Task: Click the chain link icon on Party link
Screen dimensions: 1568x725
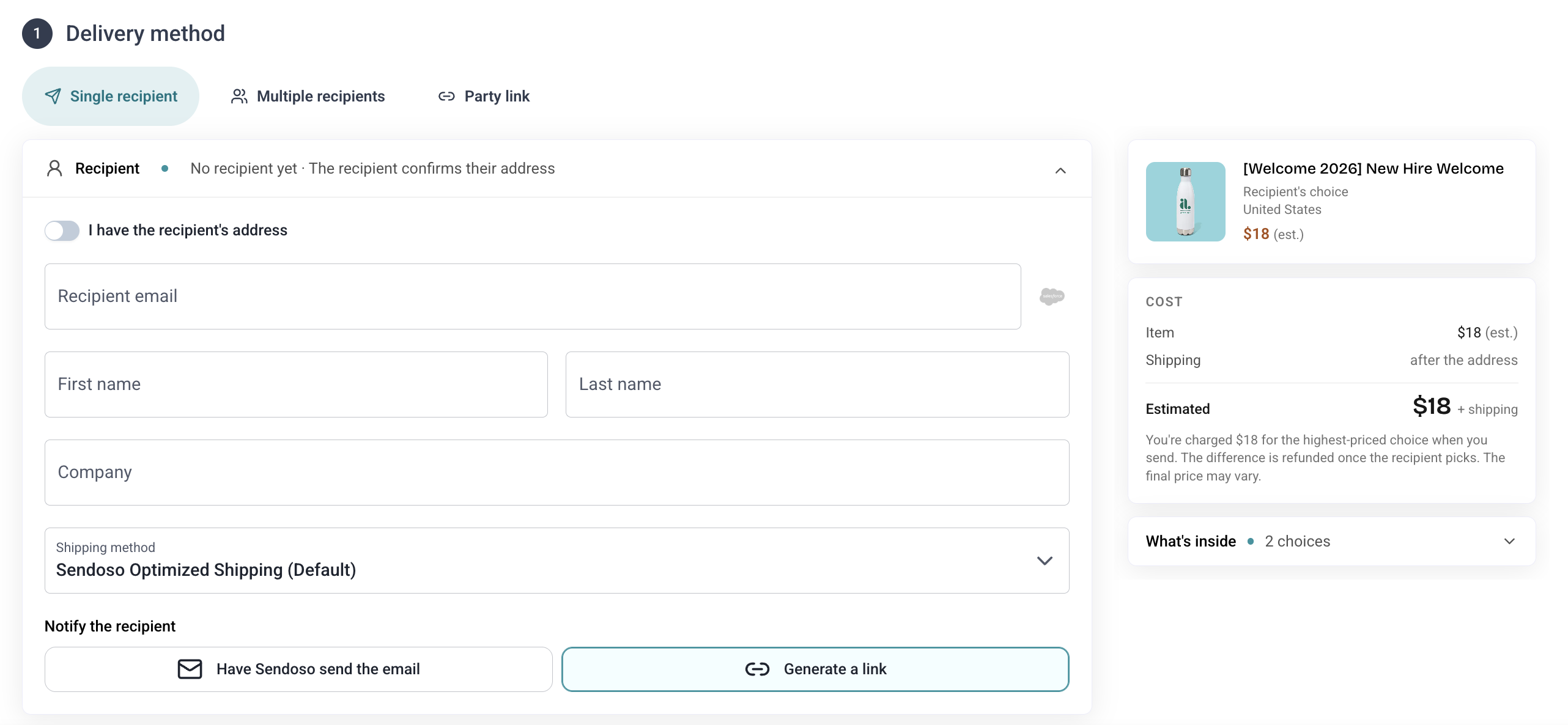Action: pos(446,96)
